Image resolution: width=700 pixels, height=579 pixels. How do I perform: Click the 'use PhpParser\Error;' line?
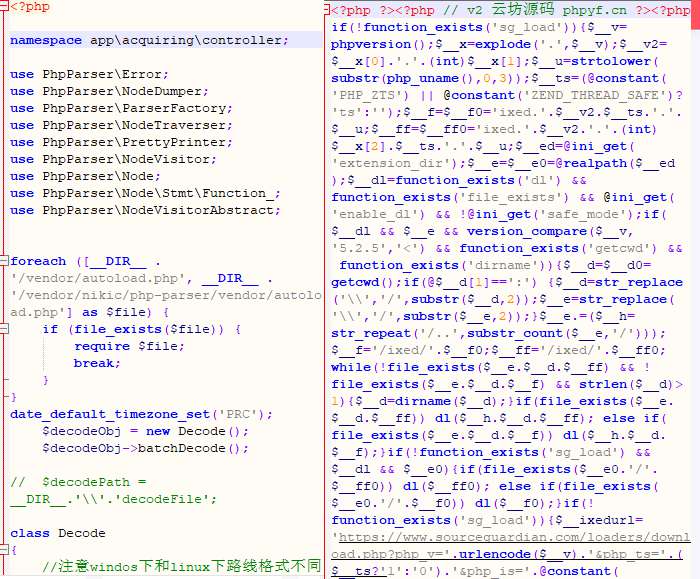(x=89, y=74)
